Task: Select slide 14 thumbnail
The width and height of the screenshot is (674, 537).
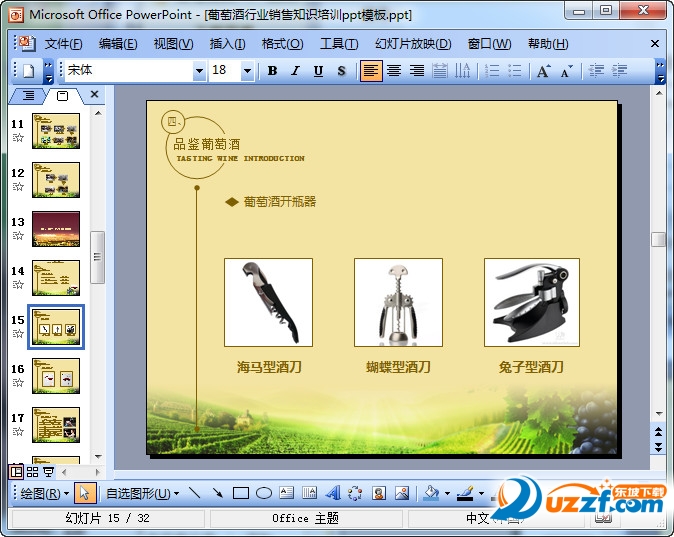Action: (x=56, y=278)
